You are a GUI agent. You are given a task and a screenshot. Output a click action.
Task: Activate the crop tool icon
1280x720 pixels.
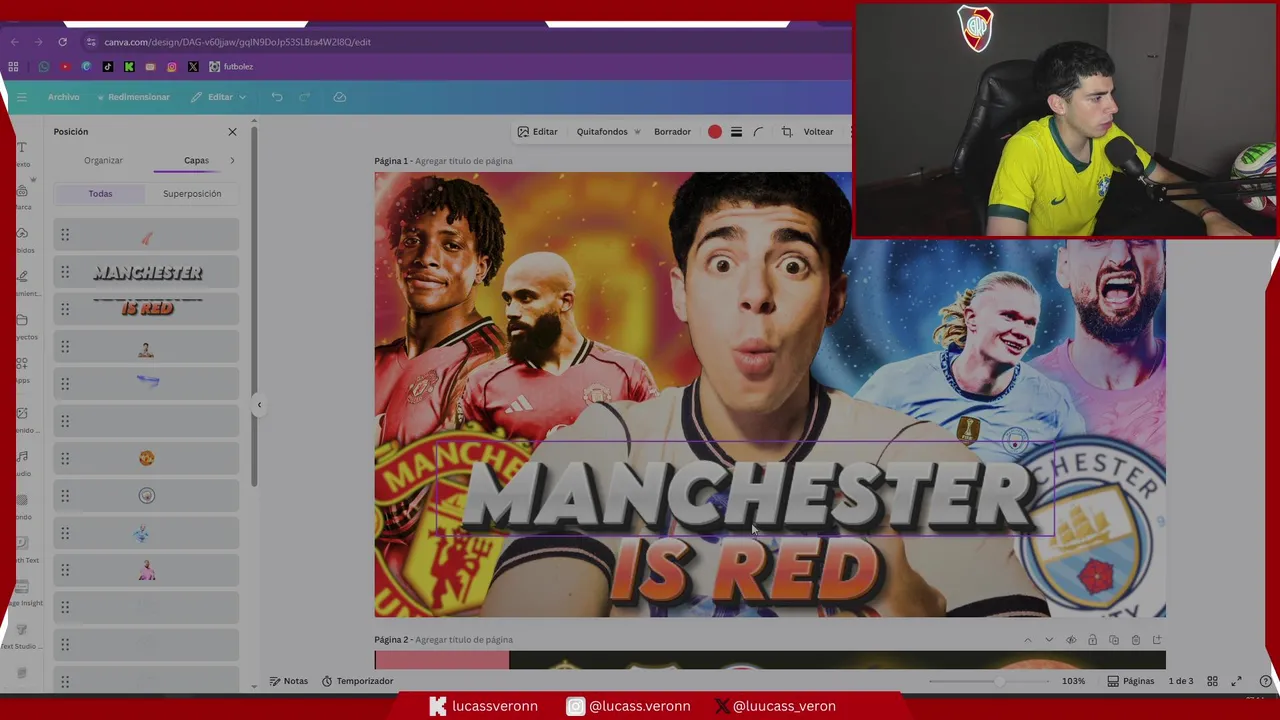[787, 132]
